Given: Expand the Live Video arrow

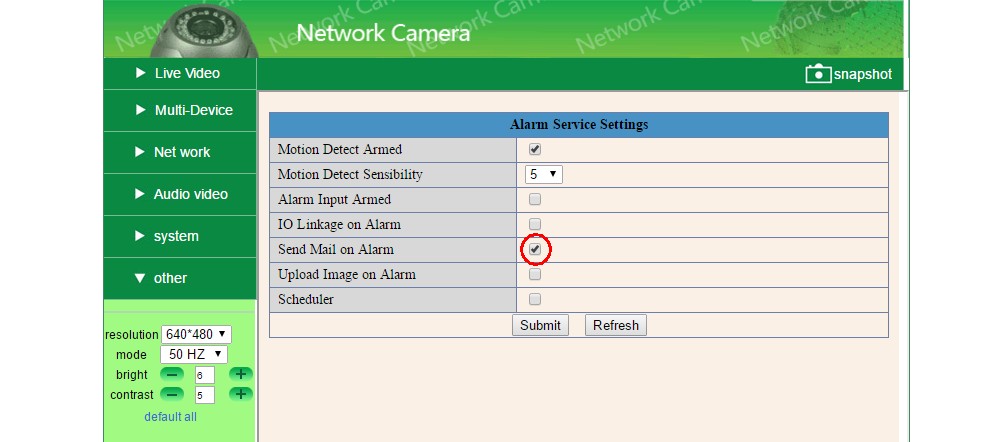Looking at the screenshot, I should tap(141, 73).
